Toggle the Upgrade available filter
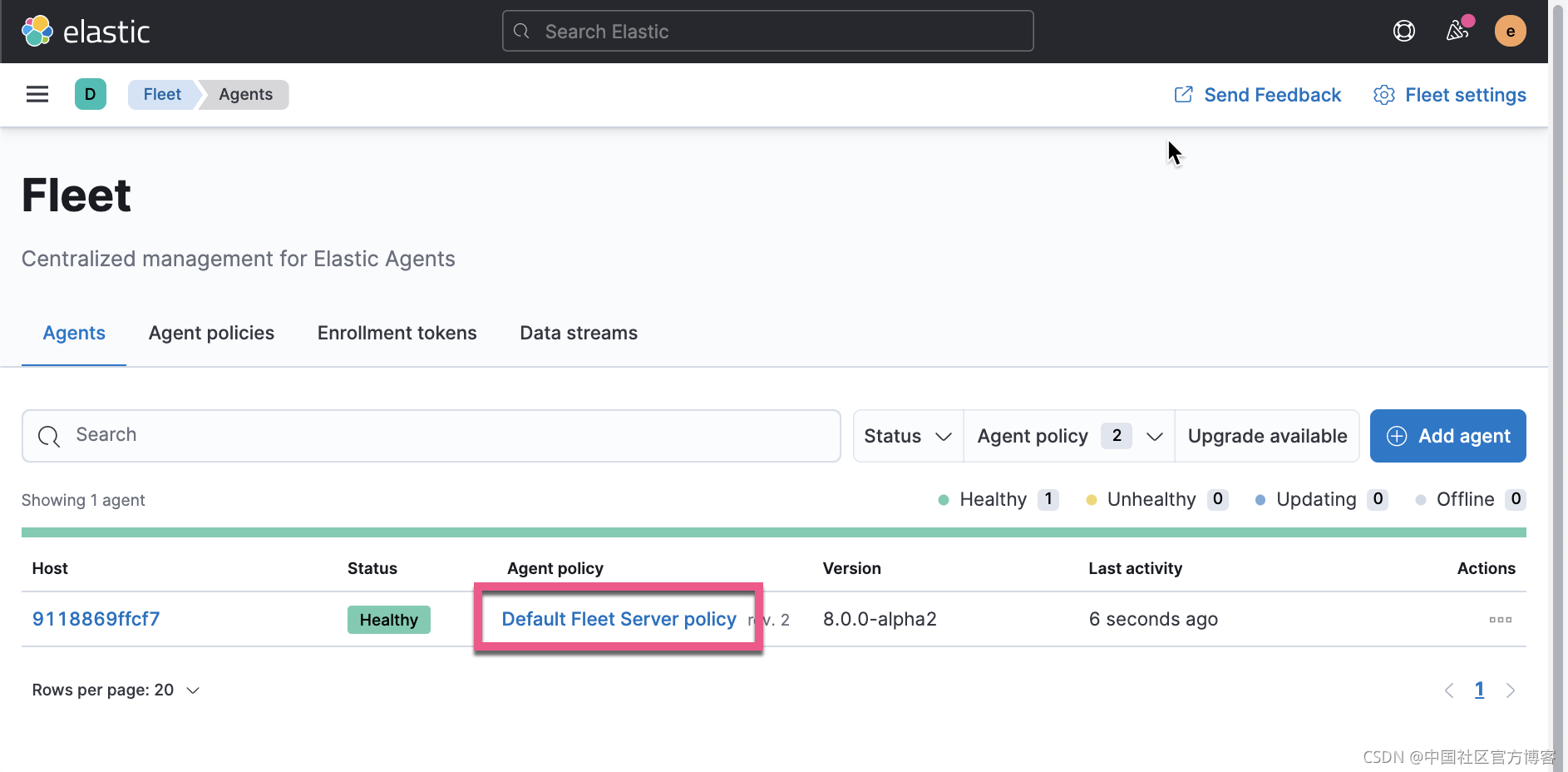This screenshot has height=772, width=1568. click(x=1267, y=436)
